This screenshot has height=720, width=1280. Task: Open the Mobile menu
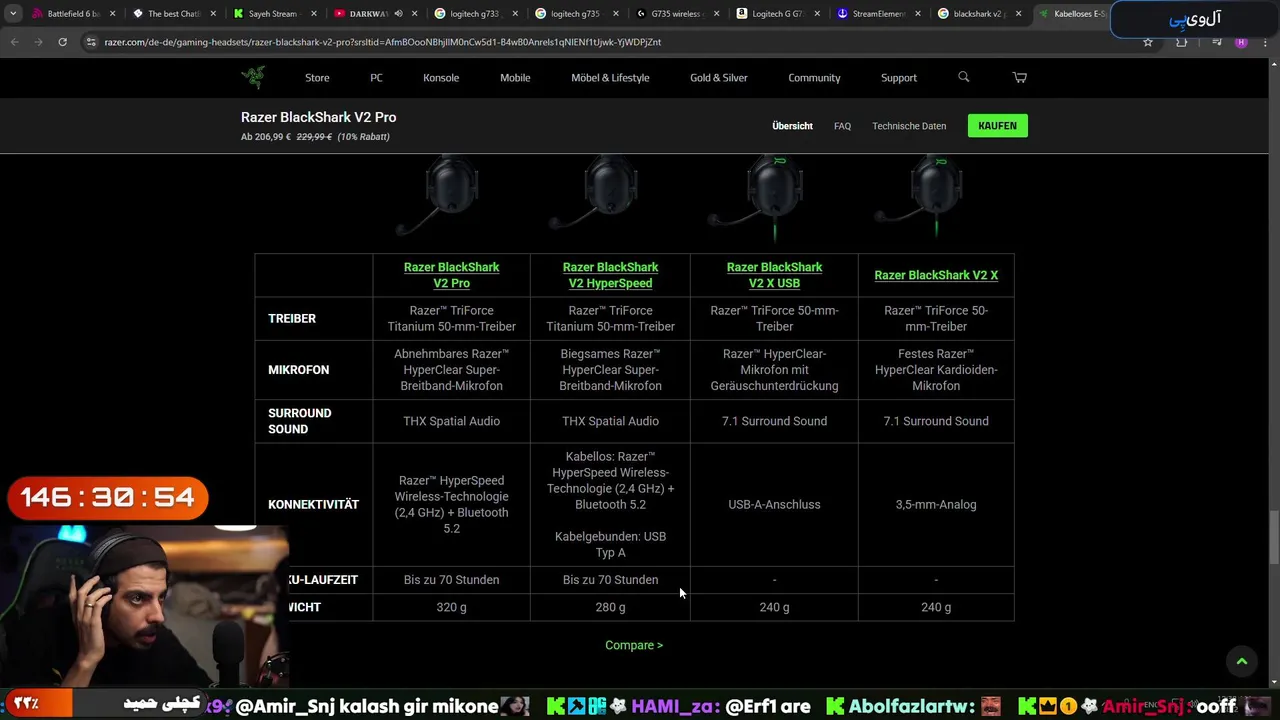(x=515, y=77)
